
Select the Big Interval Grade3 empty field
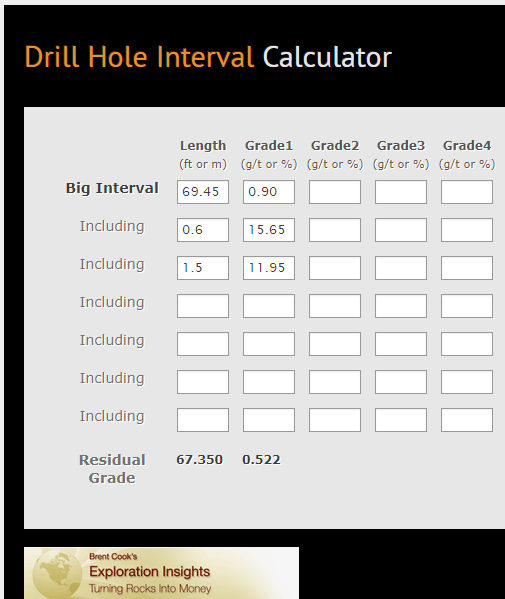pyautogui.click(x=401, y=192)
